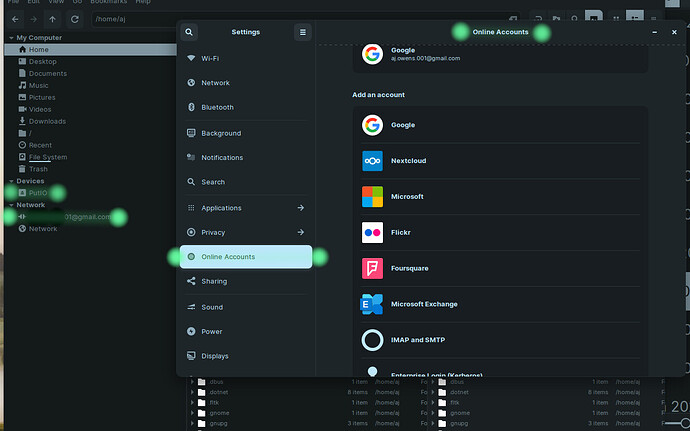
Task: Open Power settings
Action: [x=246, y=332]
